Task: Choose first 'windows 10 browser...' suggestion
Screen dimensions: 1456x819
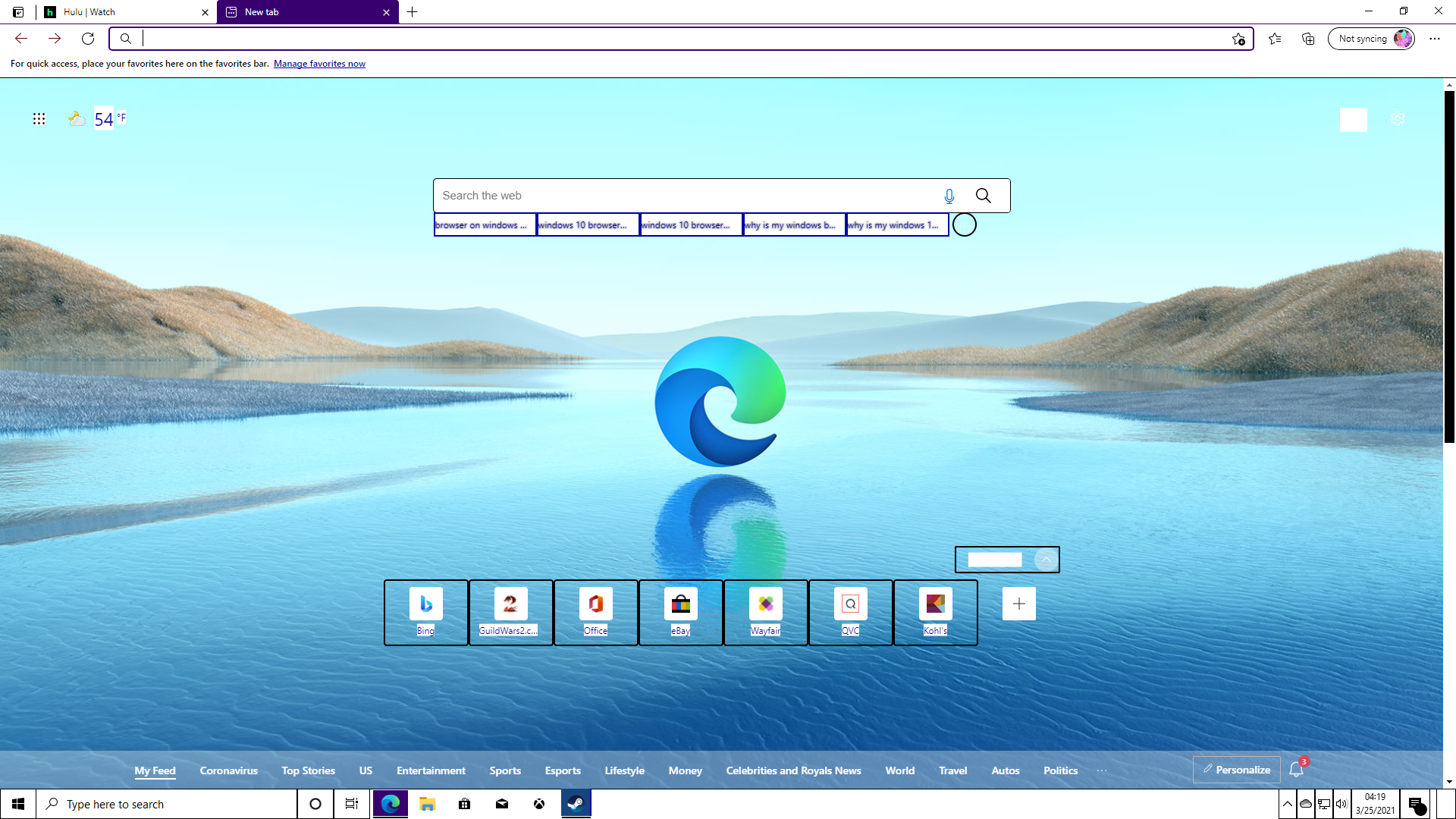Action: (588, 225)
